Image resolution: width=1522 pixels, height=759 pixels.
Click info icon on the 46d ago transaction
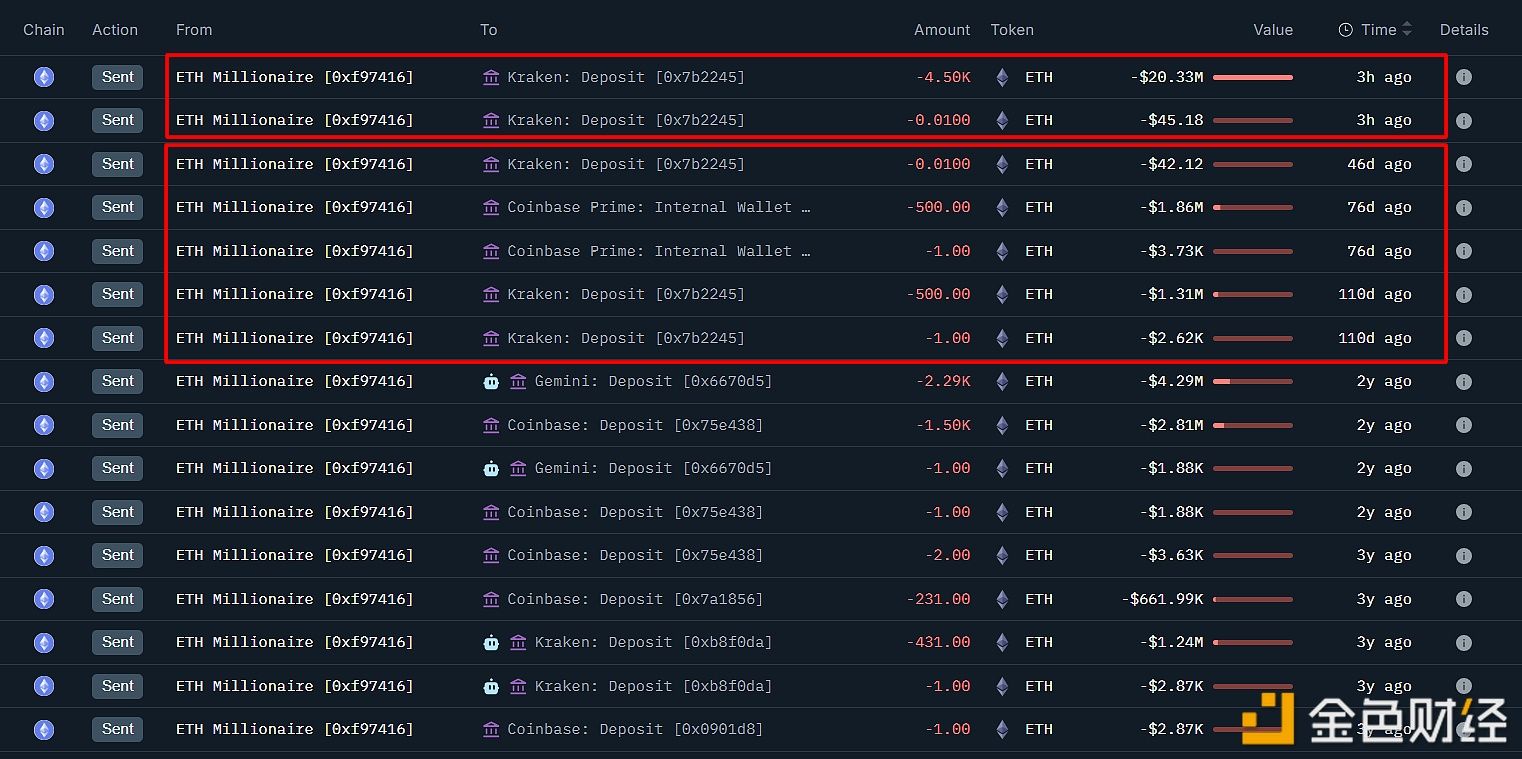pyautogui.click(x=1463, y=164)
